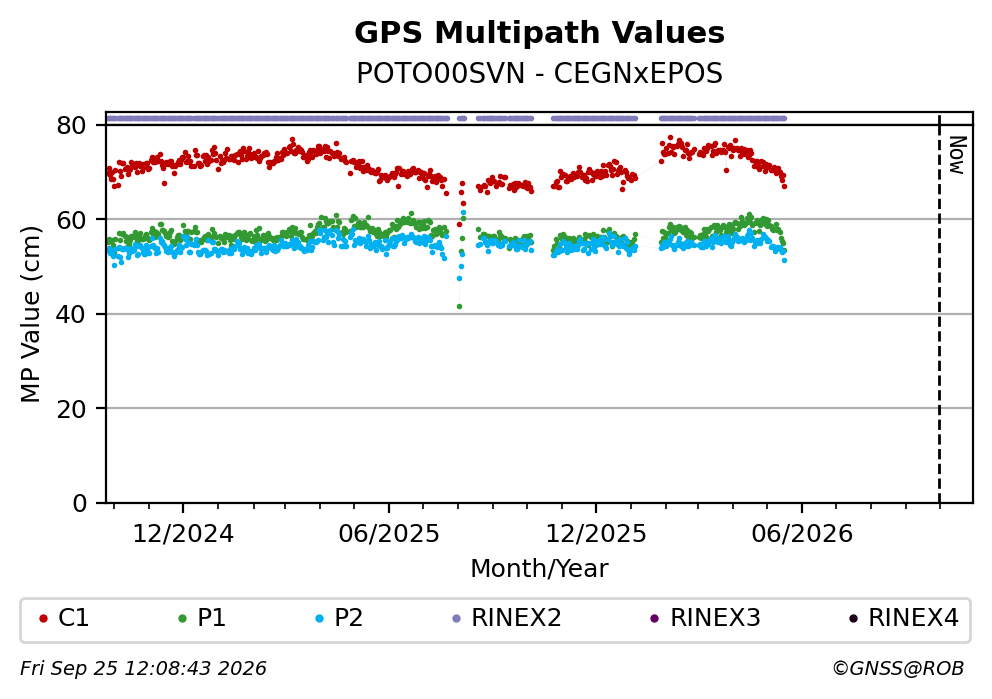Image resolution: width=992 pixels, height=699 pixels.
Task: Click the ©GNSS@ROB copyright text
Action: click(x=898, y=669)
